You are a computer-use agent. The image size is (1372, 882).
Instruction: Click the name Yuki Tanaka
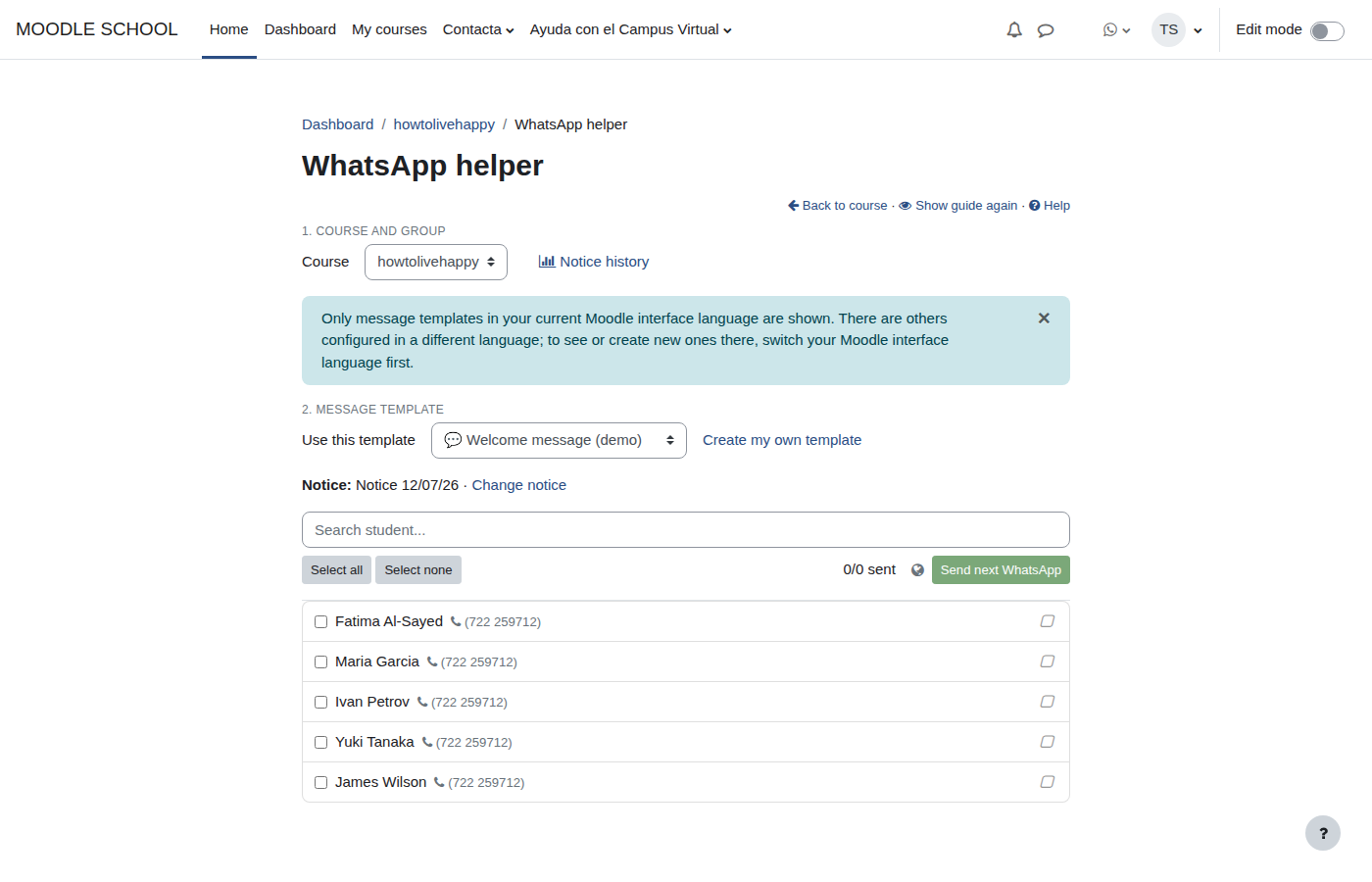(x=374, y=742)
